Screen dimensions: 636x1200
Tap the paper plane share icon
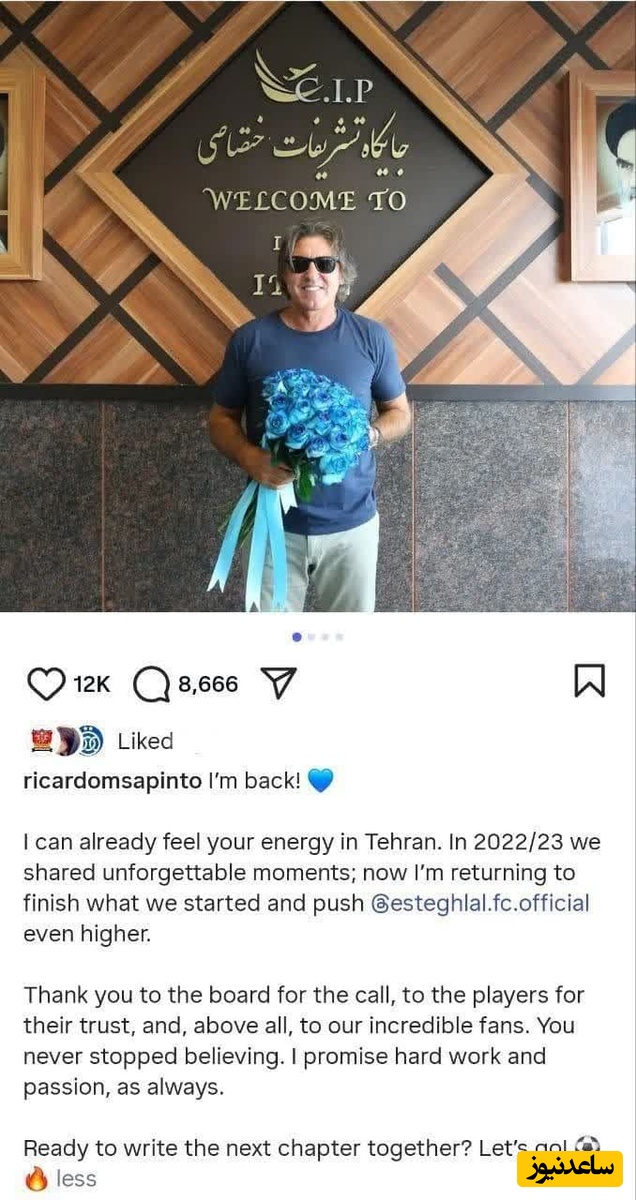point(279,683)
